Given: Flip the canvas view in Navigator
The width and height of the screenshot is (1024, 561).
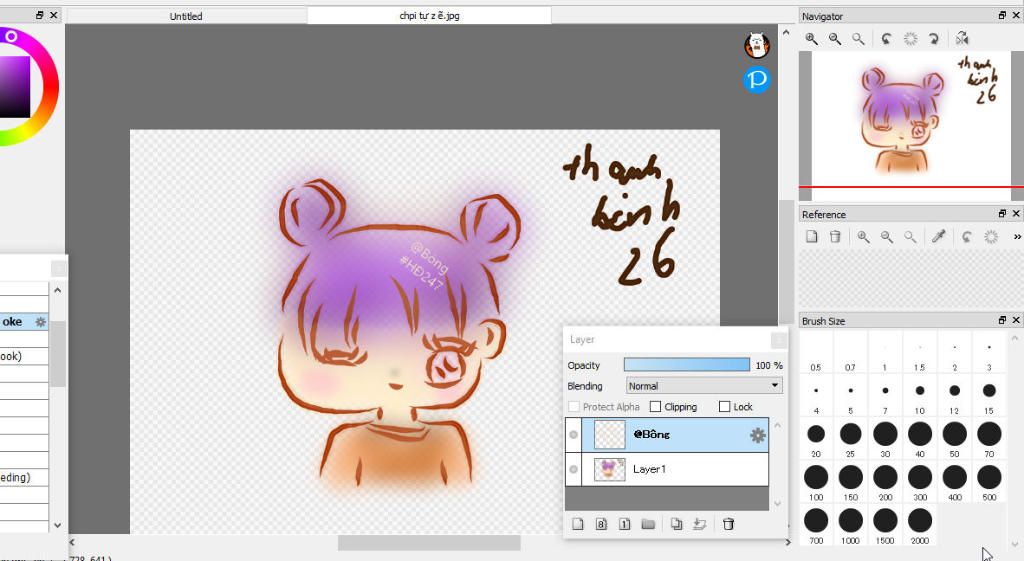Looking at the screenshot, I should coord(962,39).
